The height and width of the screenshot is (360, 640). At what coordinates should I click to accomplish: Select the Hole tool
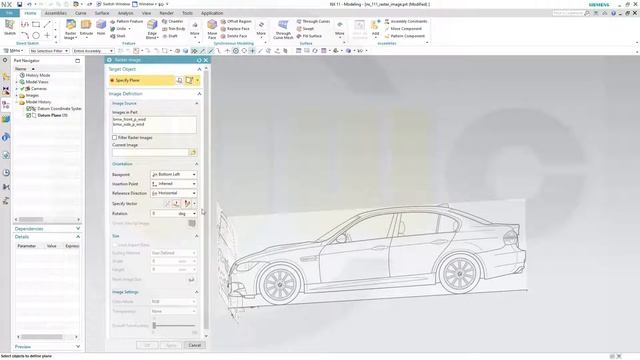click(x=101, y=28)
